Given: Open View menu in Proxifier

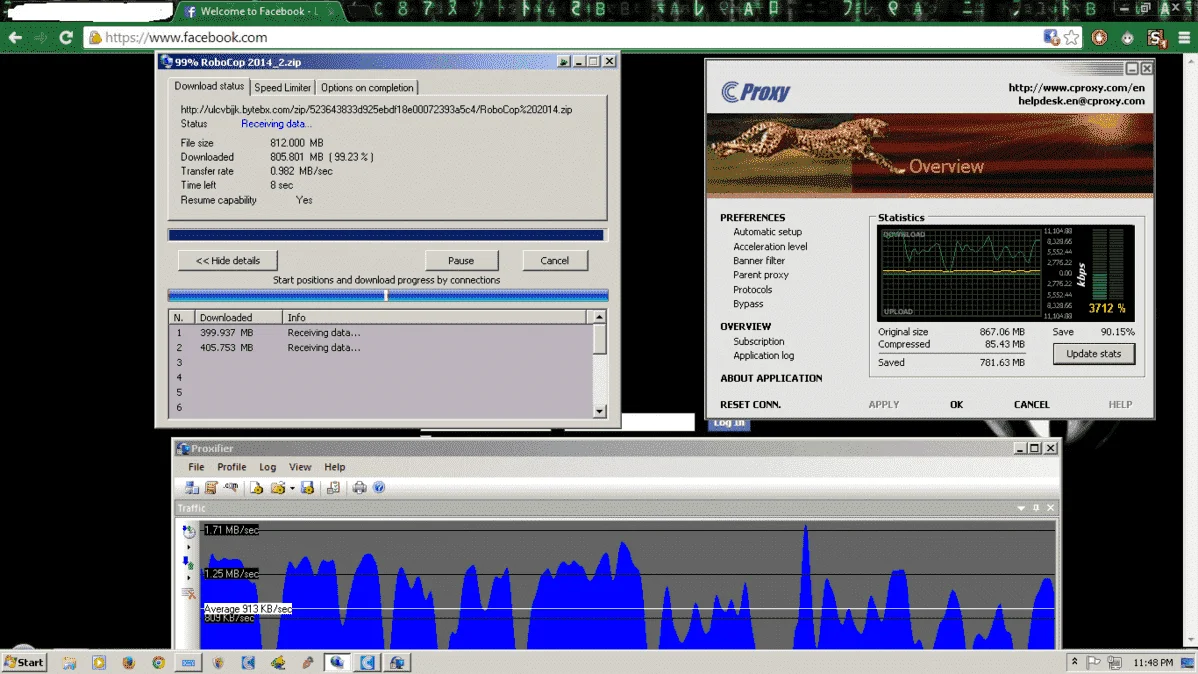Looking at the screenshot, I should [300, 467].
